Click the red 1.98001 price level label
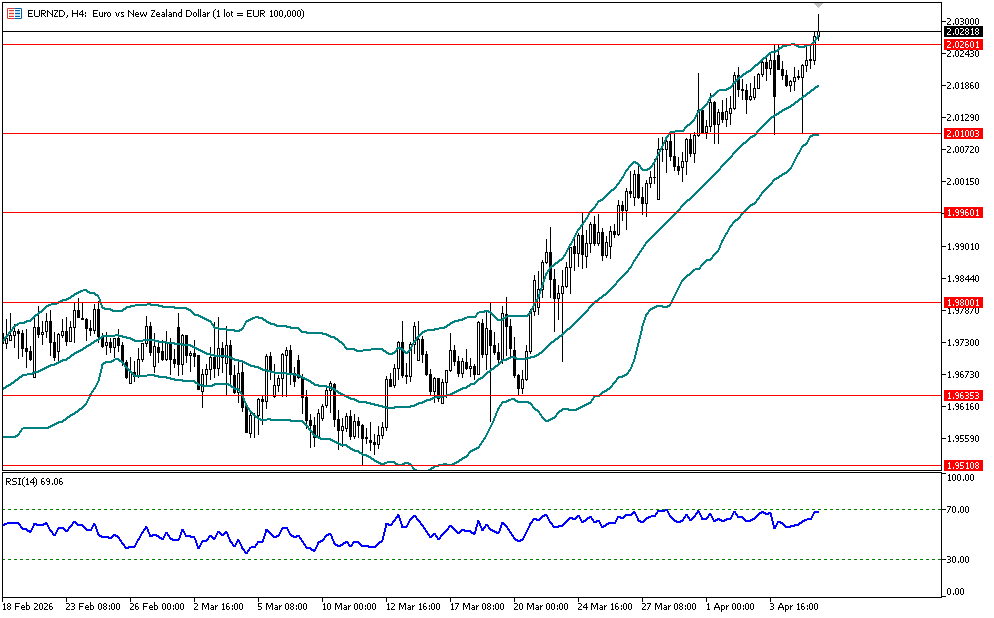This screenshot has width=994, height=618. 961,302
